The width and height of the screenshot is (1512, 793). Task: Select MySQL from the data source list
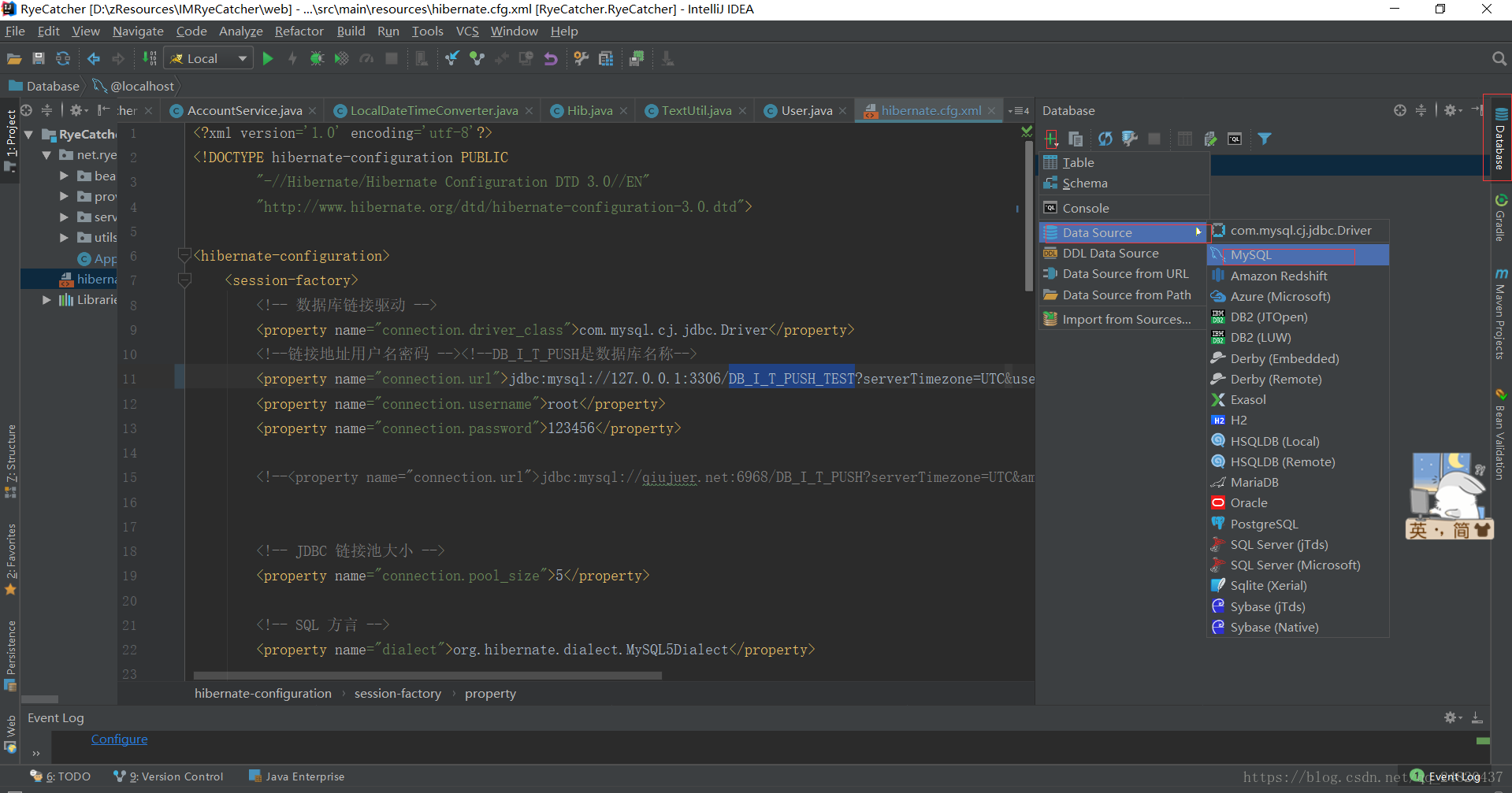(1298, 255)
